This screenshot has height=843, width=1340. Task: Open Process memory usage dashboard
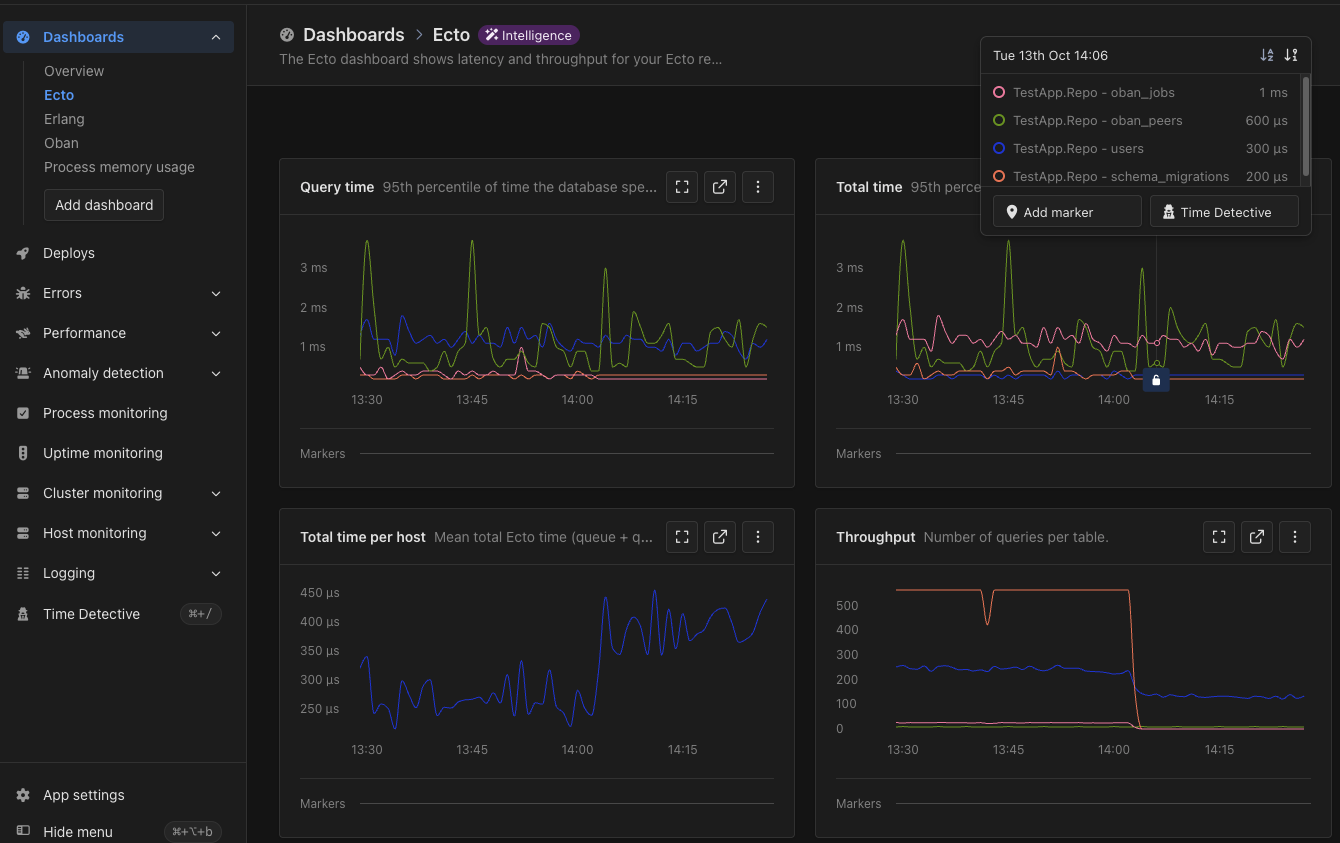119,167
